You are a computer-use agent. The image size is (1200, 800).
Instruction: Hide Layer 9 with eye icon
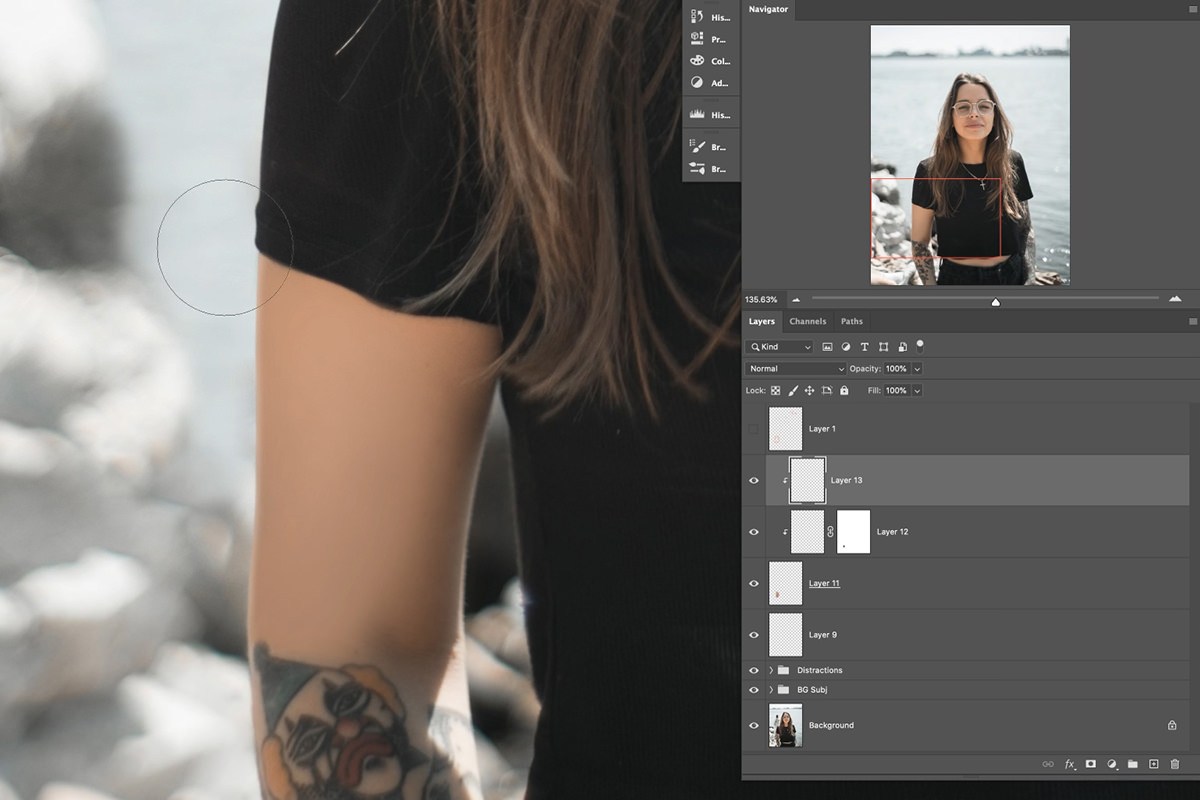click(754, 635)
